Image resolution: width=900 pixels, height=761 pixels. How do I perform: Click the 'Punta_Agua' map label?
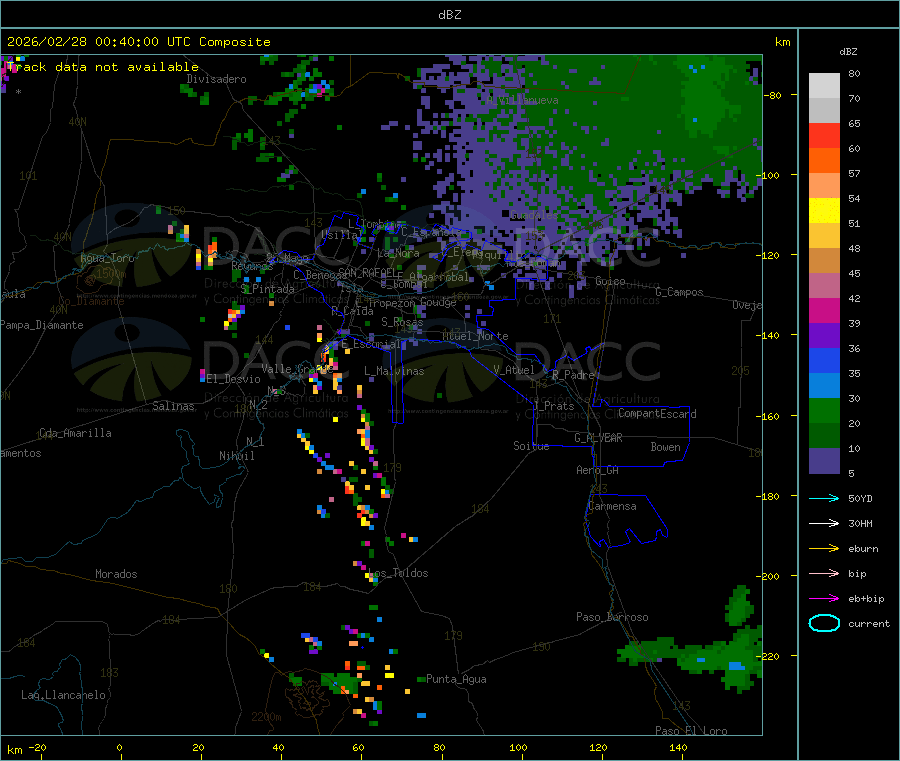coord(456,679)
